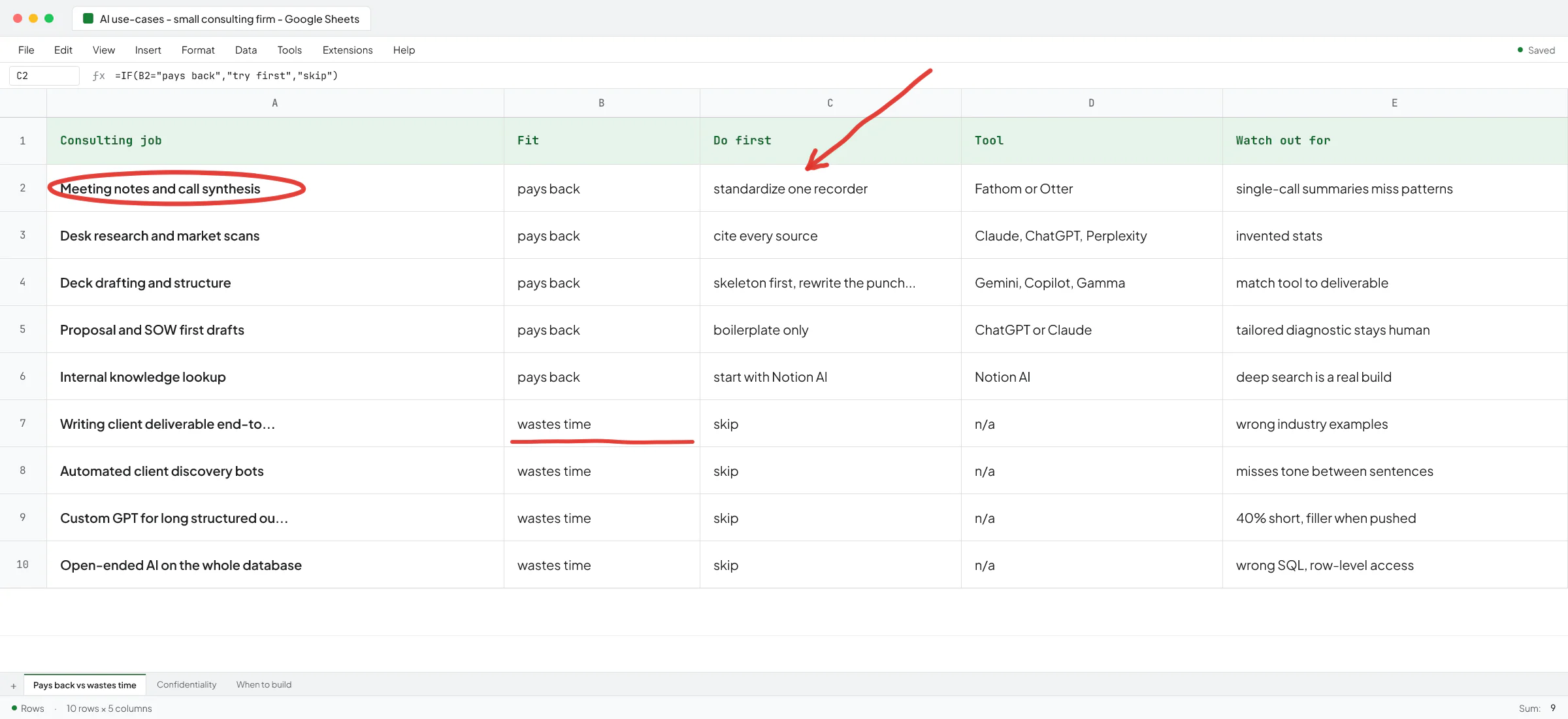
Task: Click the green Sheets file icon in title tab
Action: point(88,19)
